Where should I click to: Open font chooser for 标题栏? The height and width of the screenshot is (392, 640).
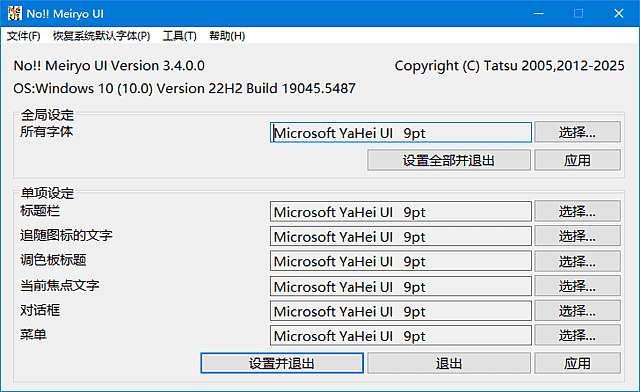[578, 211]
